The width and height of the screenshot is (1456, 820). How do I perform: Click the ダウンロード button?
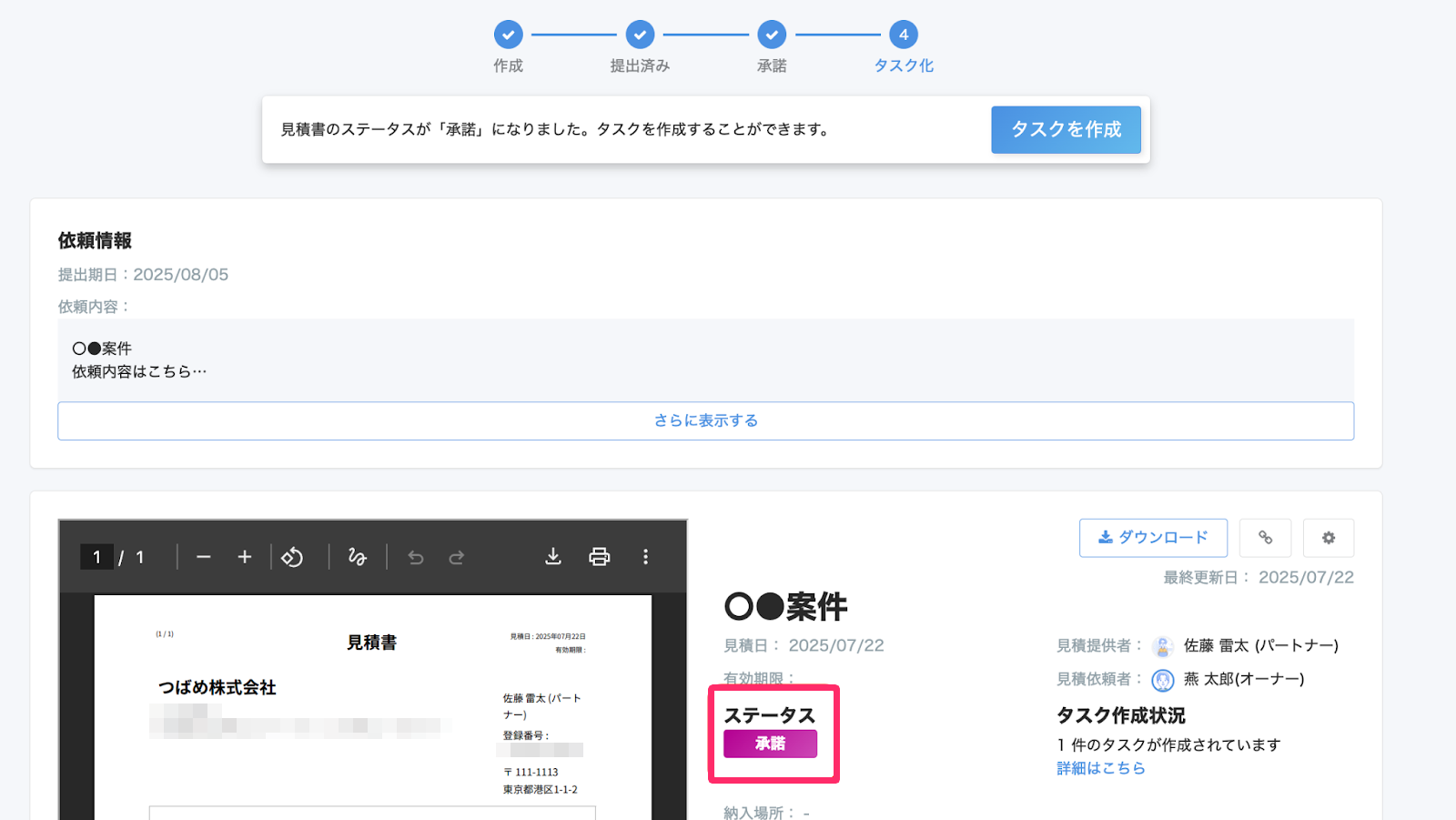[x=1153, y=538]
